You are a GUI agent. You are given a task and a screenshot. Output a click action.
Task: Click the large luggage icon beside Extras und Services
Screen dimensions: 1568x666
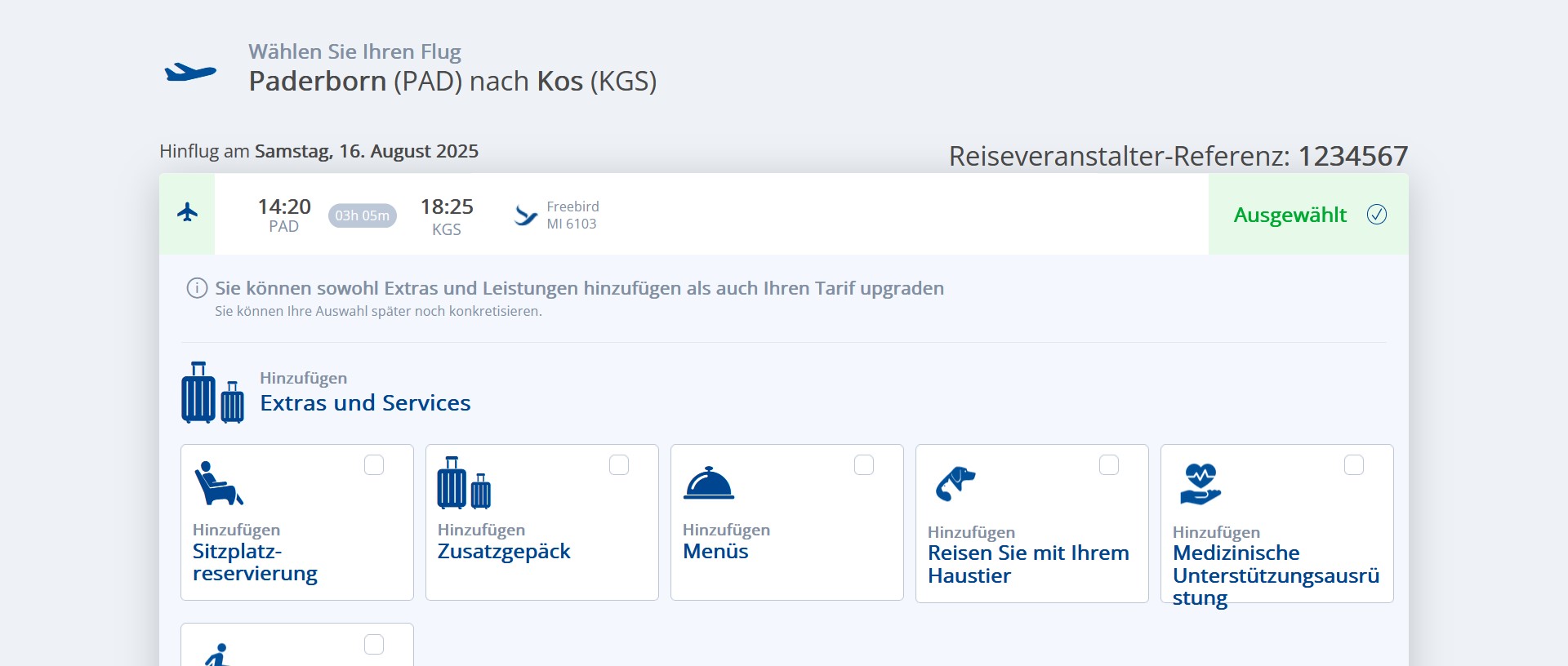212,393
